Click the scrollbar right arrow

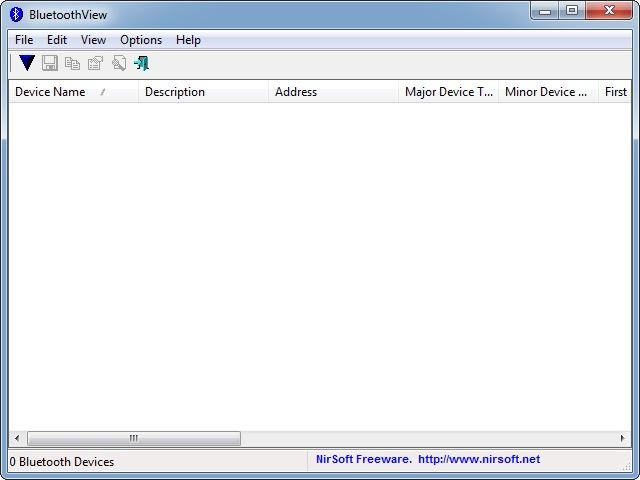tap(622, 438)
